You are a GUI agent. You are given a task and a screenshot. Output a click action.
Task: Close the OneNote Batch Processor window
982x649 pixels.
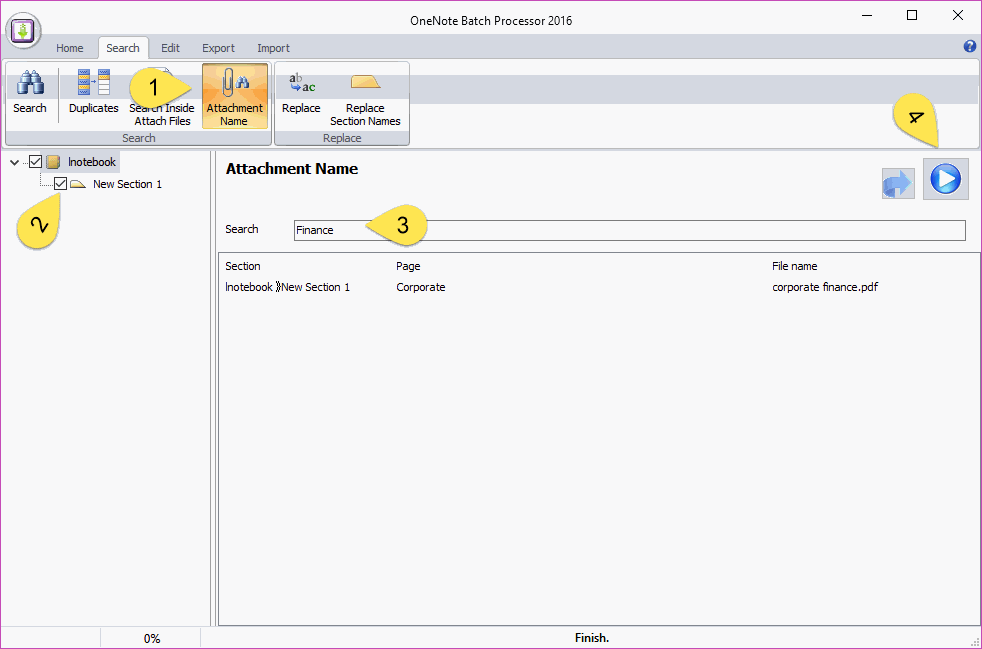point(958,16)
